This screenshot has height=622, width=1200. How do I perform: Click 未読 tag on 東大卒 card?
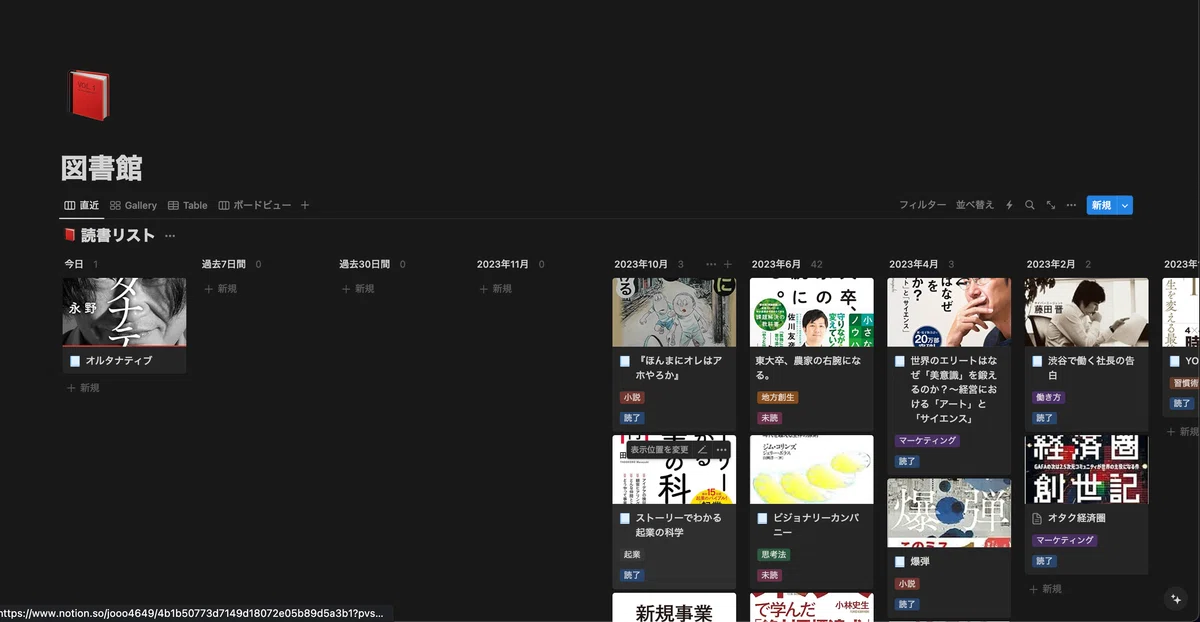click(770, 418)
